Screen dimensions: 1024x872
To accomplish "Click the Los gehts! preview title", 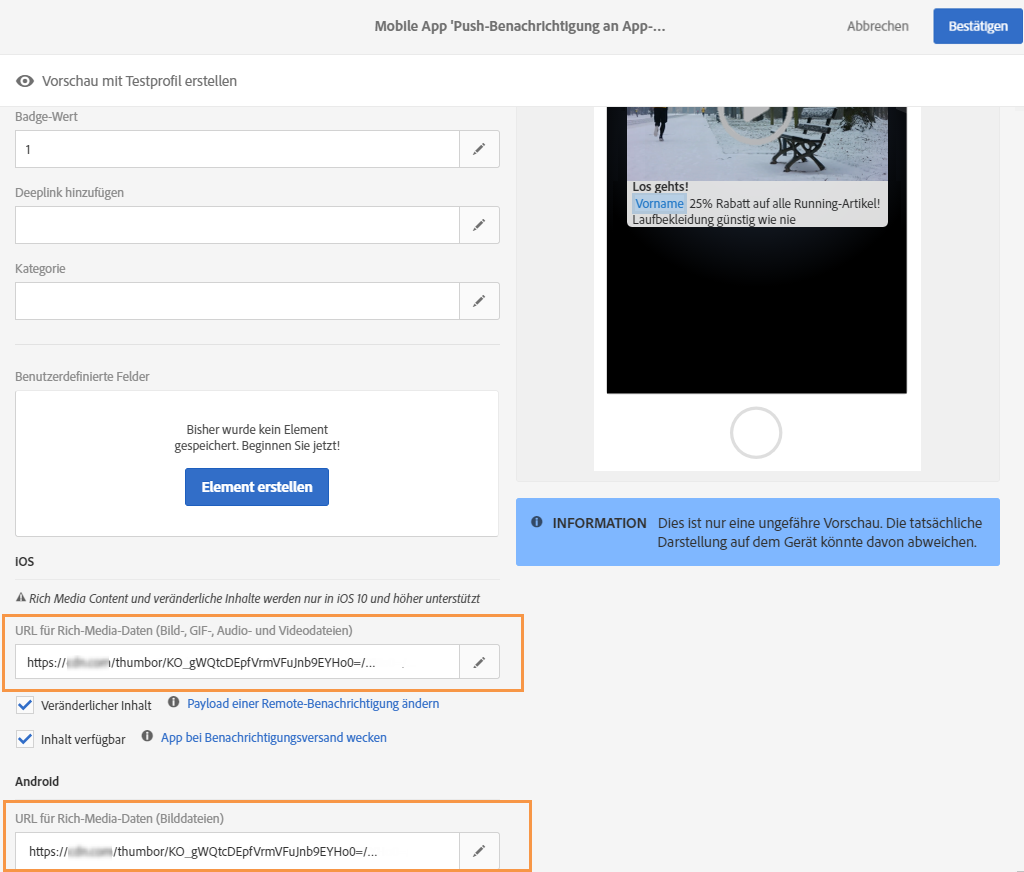I will tap(660, 187).
